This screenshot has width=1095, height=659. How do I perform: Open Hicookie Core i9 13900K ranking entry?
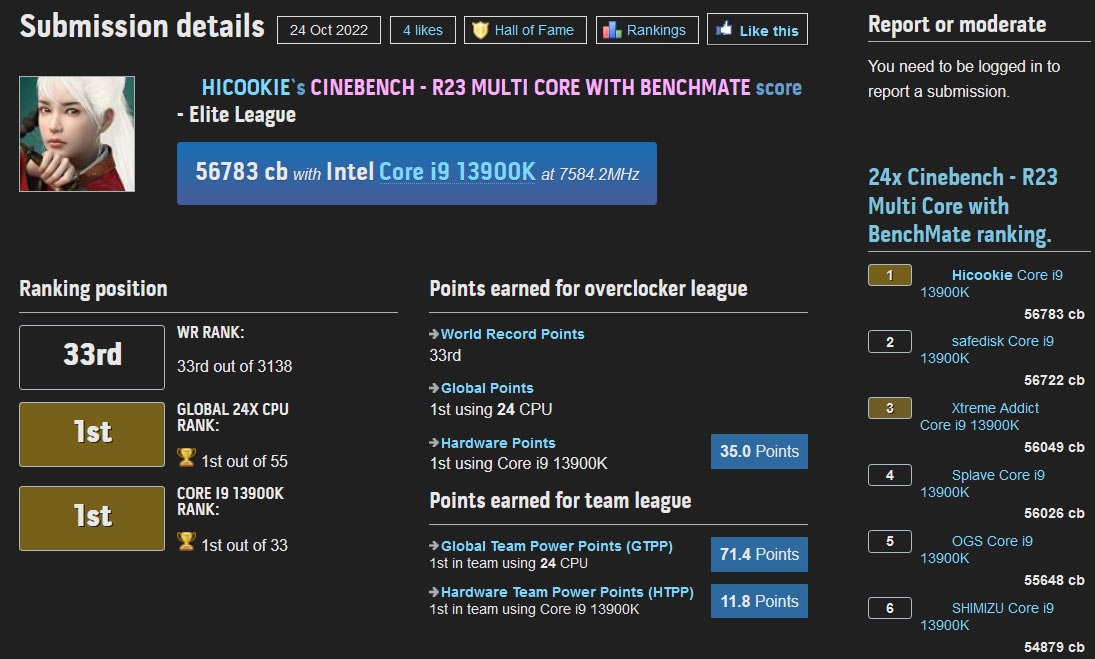(x=991, y=283)
